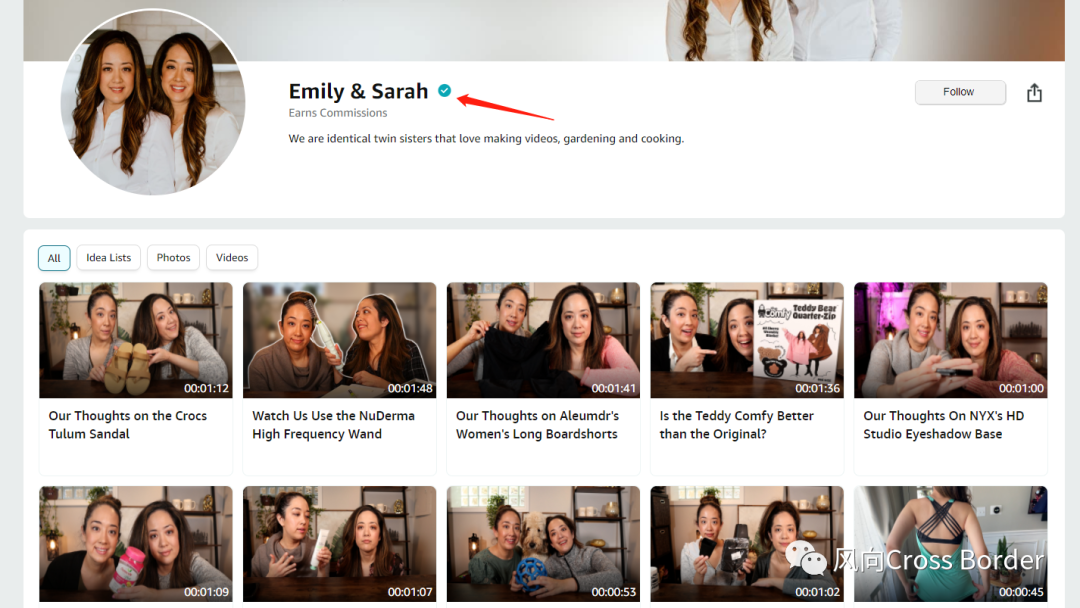The width and height of the screenshot is (1080, 608).
Task: Play the dog video lasting 00:00:53
Action: pyautogui.click(x=543, y=544)
